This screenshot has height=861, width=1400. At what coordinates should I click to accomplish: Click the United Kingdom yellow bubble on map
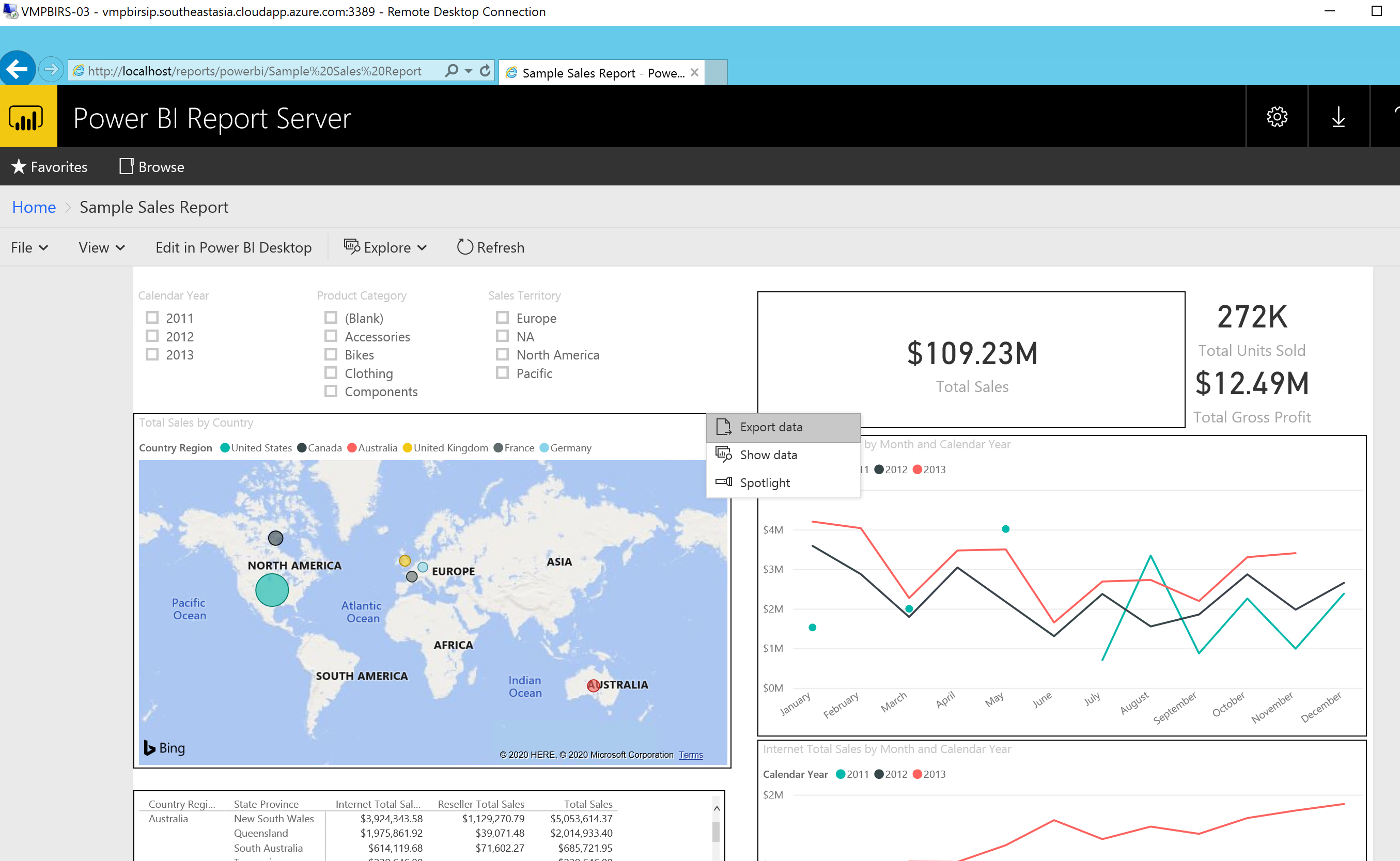(x=405, y=561)
